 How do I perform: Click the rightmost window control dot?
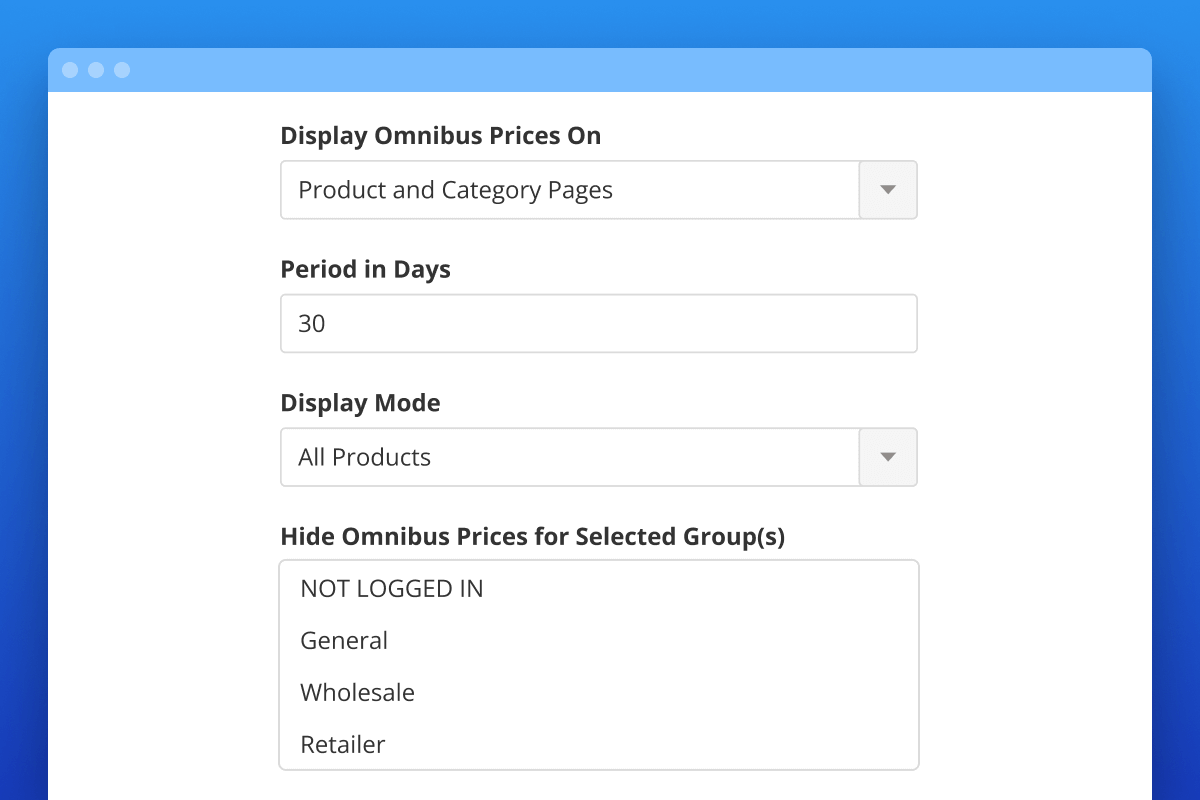[122, 70]
